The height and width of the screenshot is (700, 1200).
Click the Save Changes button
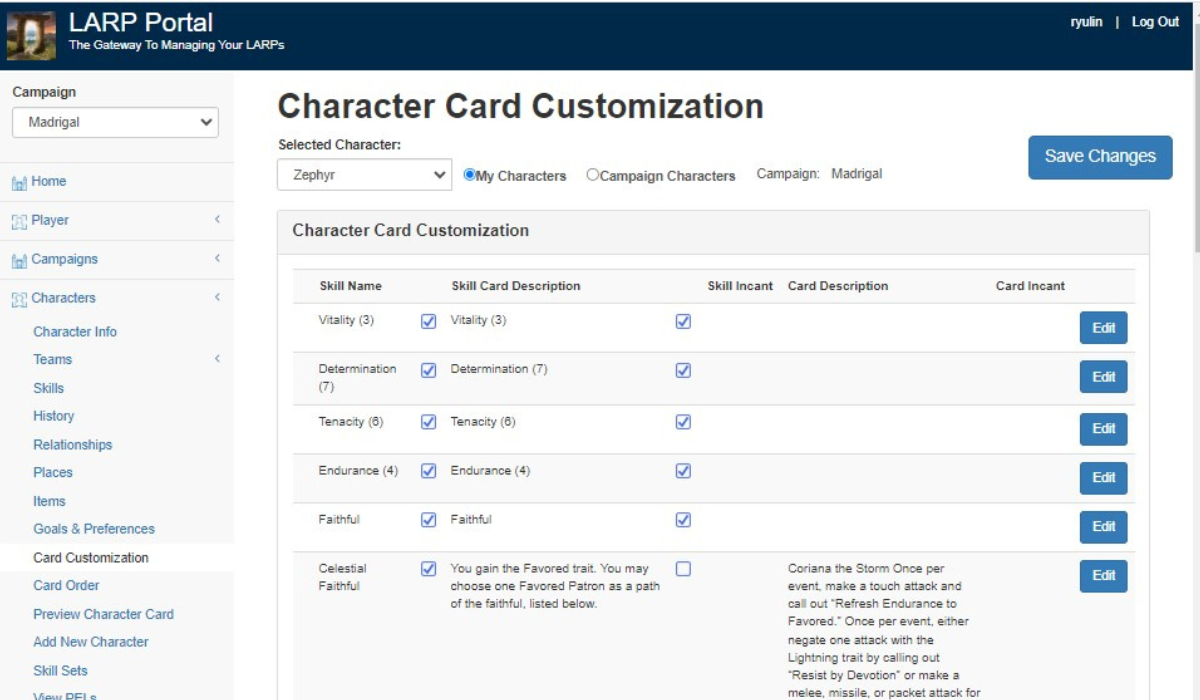[1100, 157]
